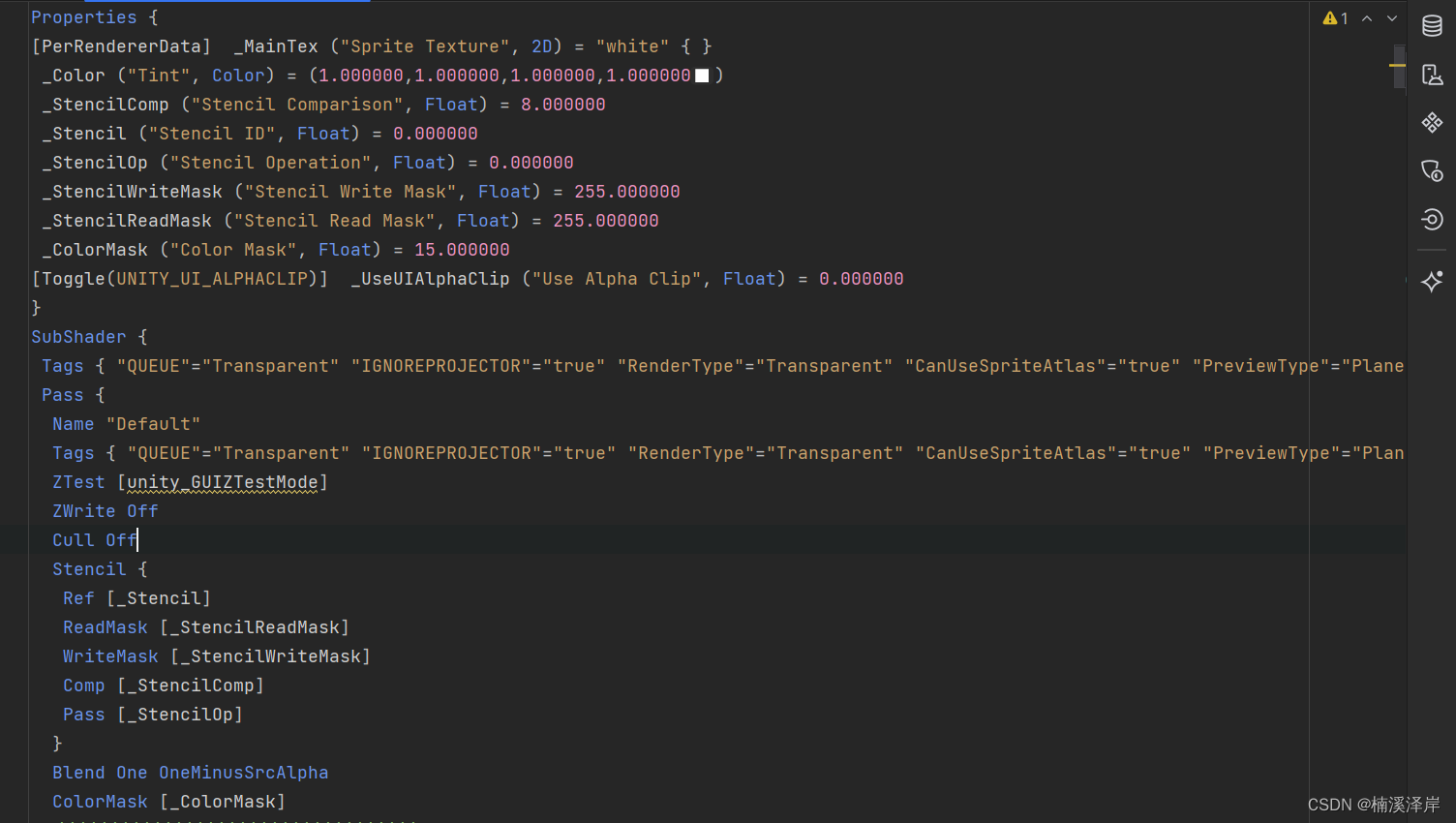1456x823 pixels.
Task: Click ColorMask [_ColorMask] line
Action: (x=169, y=802)
